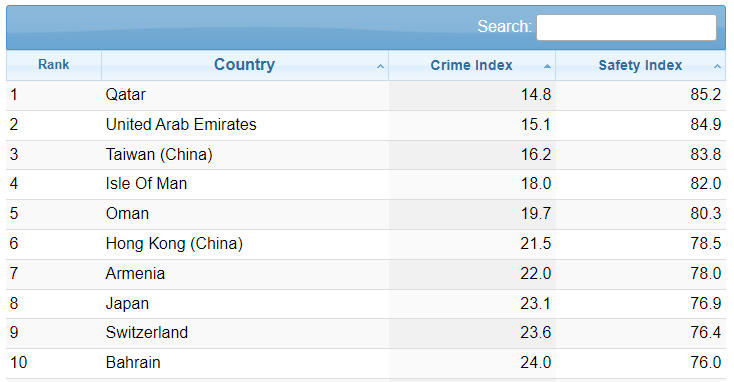This screenshot has width=734, height=382.
Task: Select the Oman row
Action: point(366,214)
